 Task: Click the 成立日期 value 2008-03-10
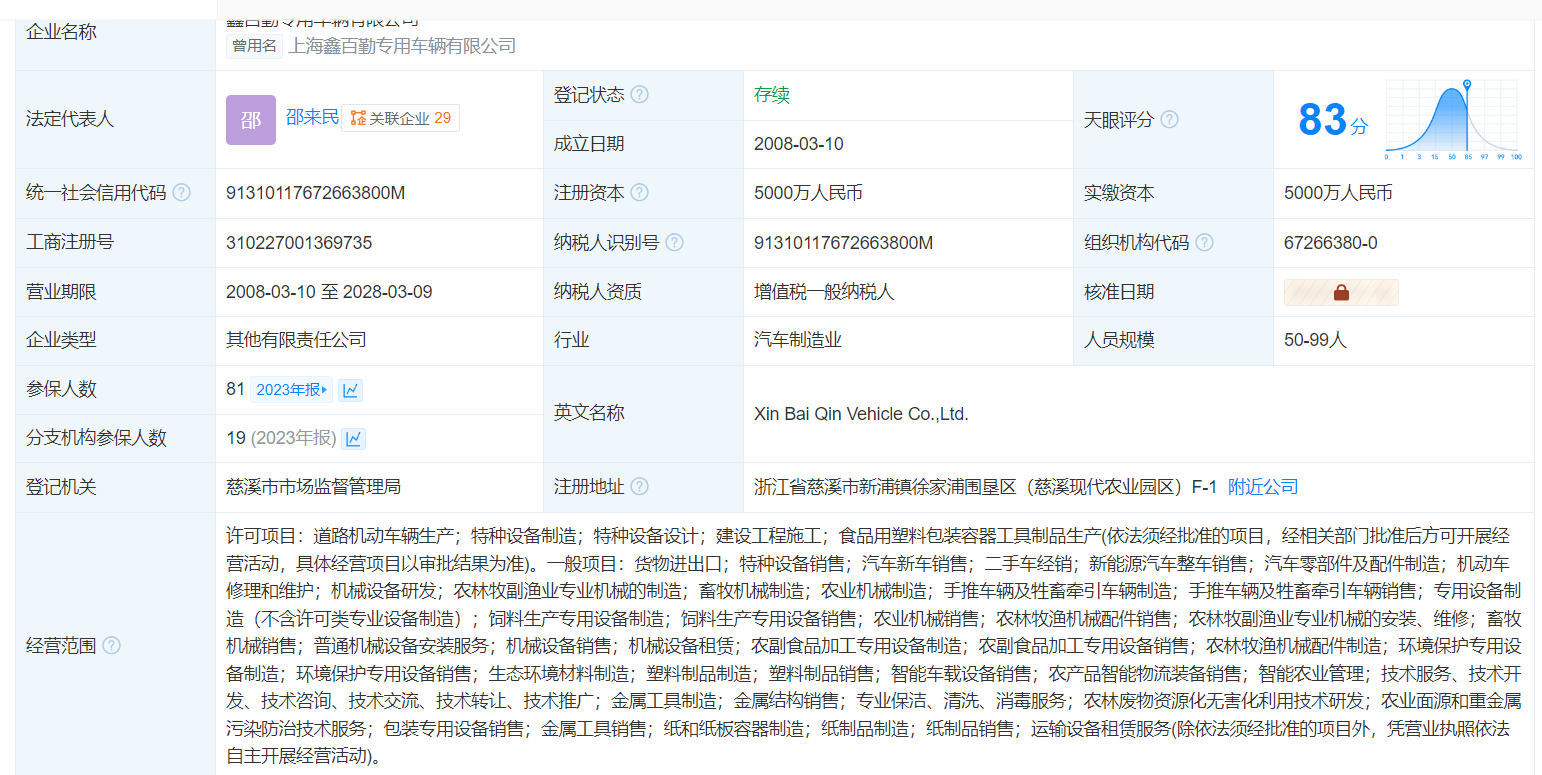(x=799, y=144)
